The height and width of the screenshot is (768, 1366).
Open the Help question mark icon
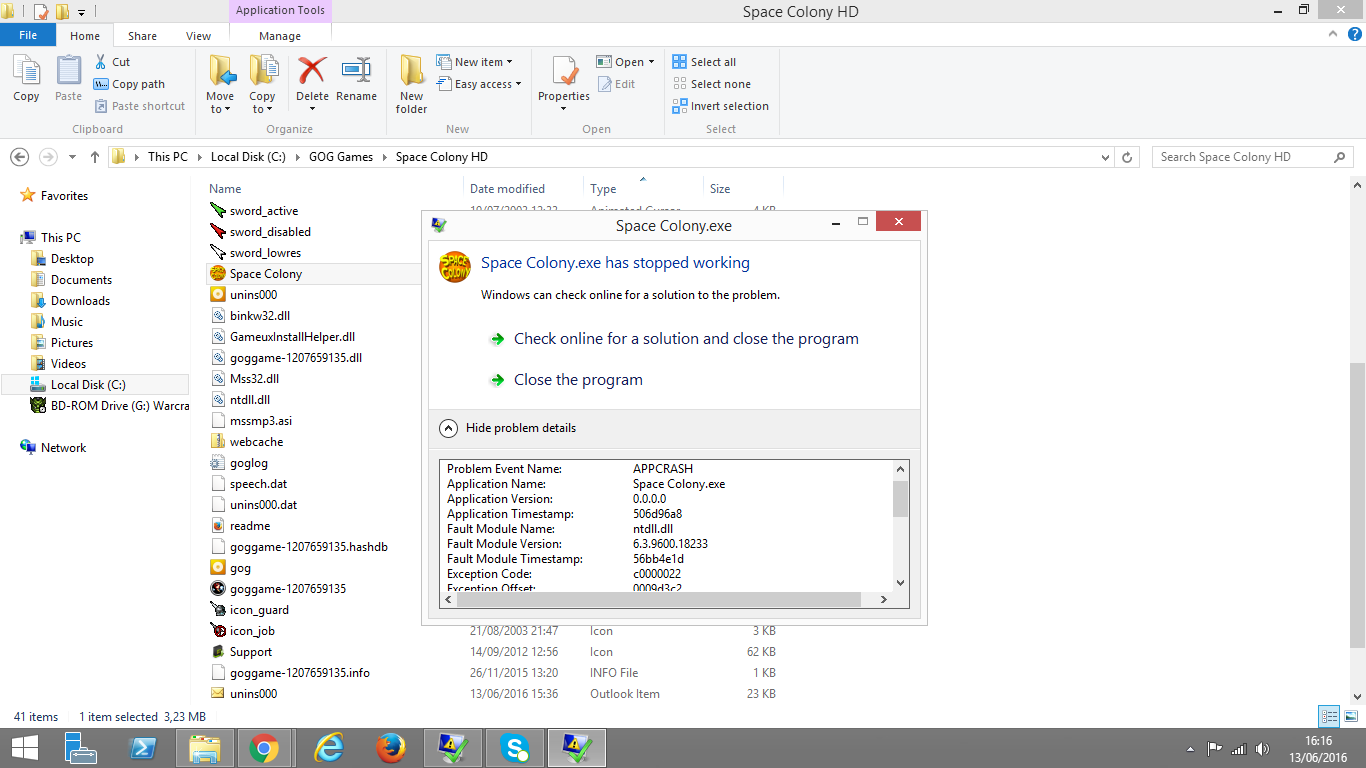click(1353, 34)
